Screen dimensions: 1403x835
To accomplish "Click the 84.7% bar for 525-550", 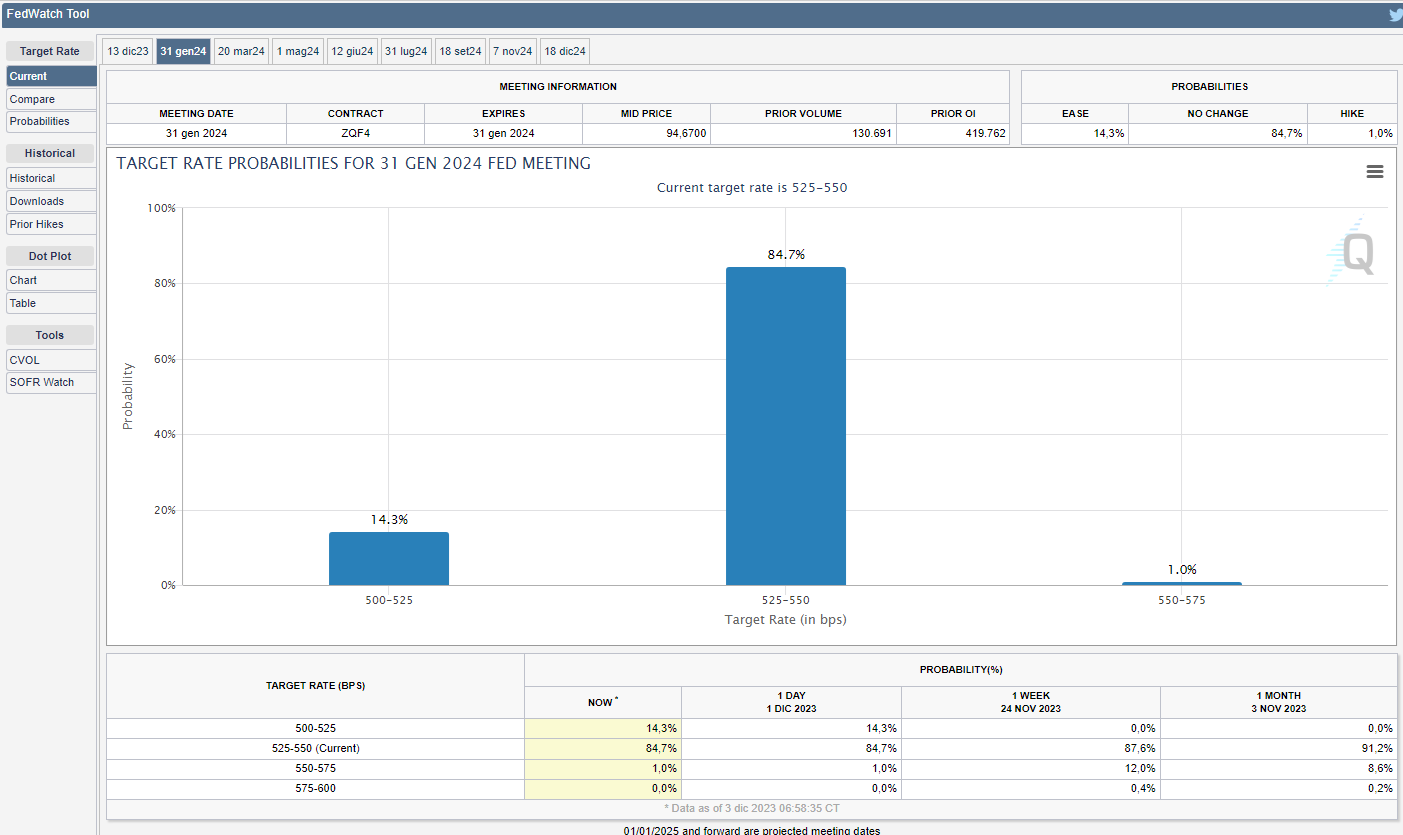I will coord(785,425).
